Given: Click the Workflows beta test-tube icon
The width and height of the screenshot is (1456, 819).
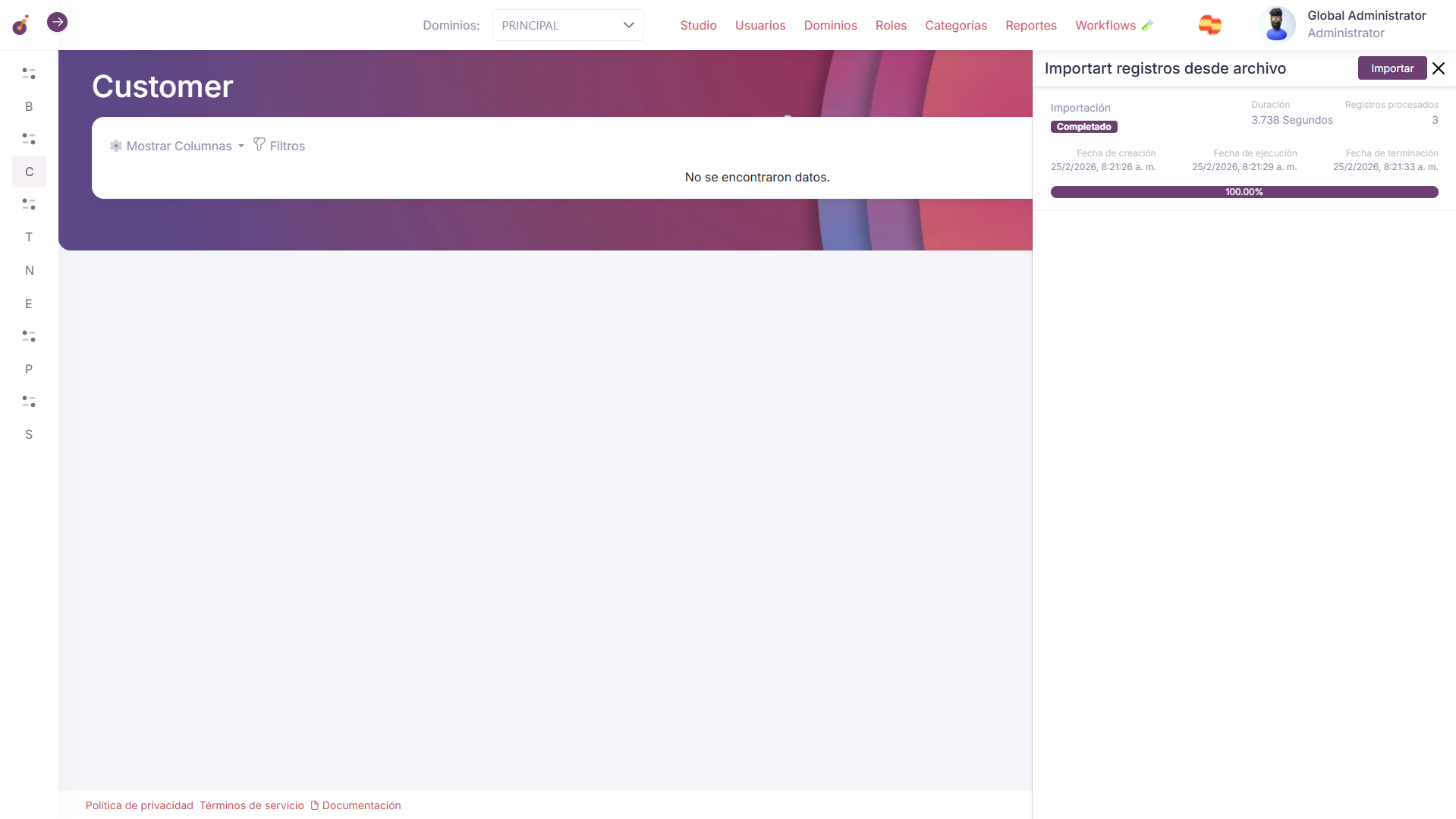Looking at the screenshot, I should (x=1147, y=26).
